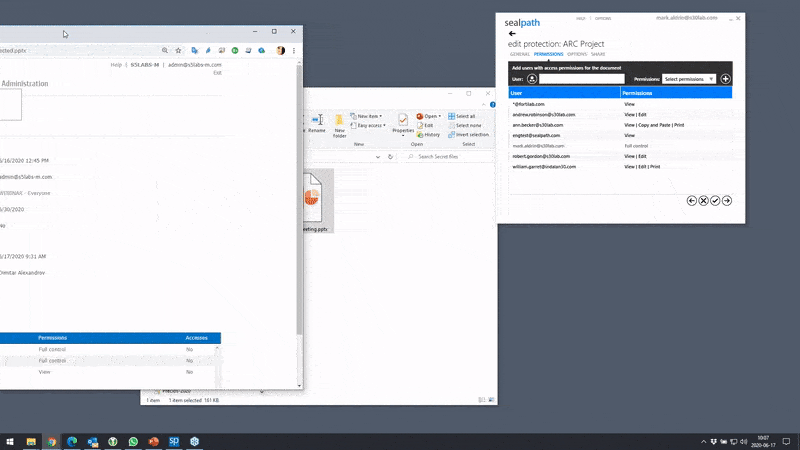Open WhatsApp from the taskbar
Image resolution: width=800 pixels, height=450 pixels.
[133, 442]
